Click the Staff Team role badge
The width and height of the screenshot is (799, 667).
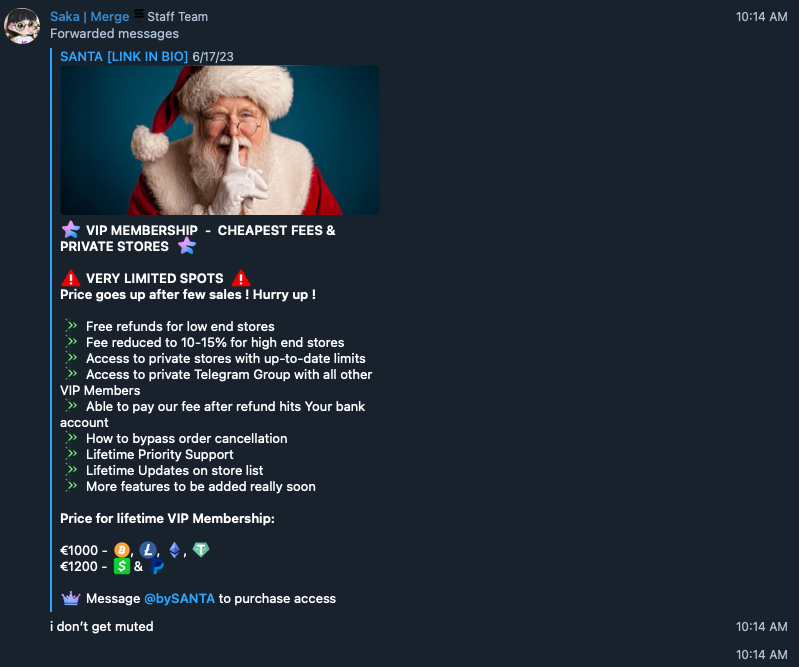177,17
